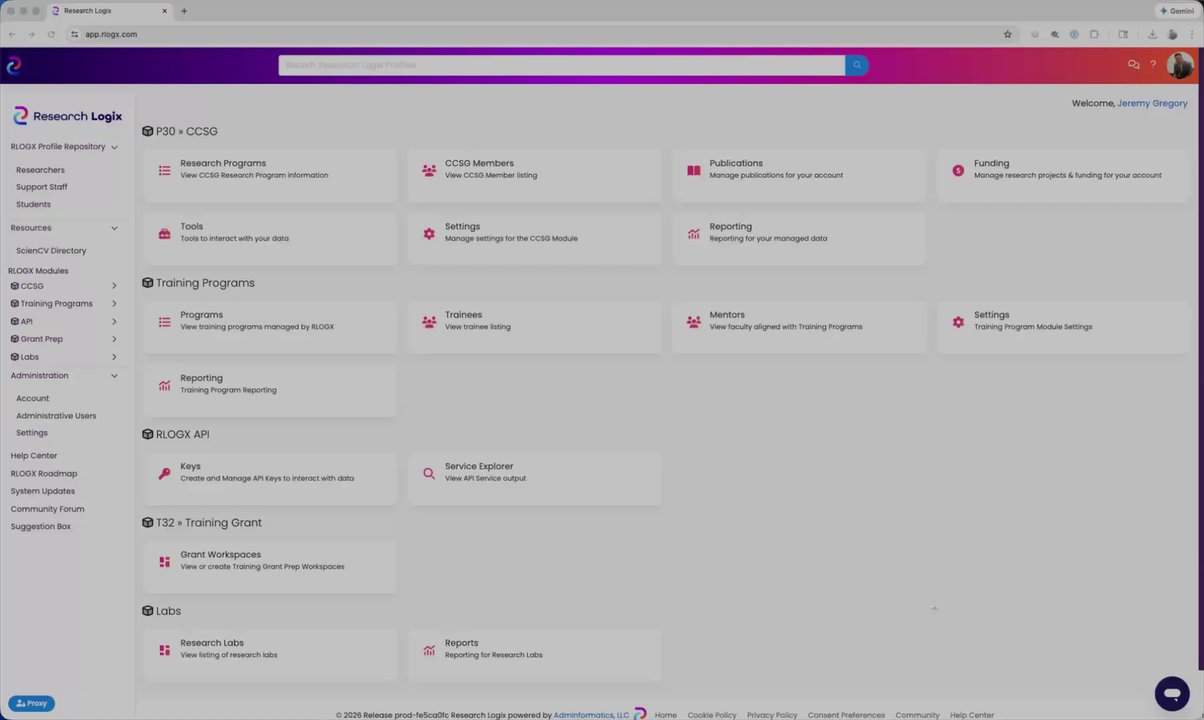
Task: Click the Proxy button
Action: click(31, 703)
